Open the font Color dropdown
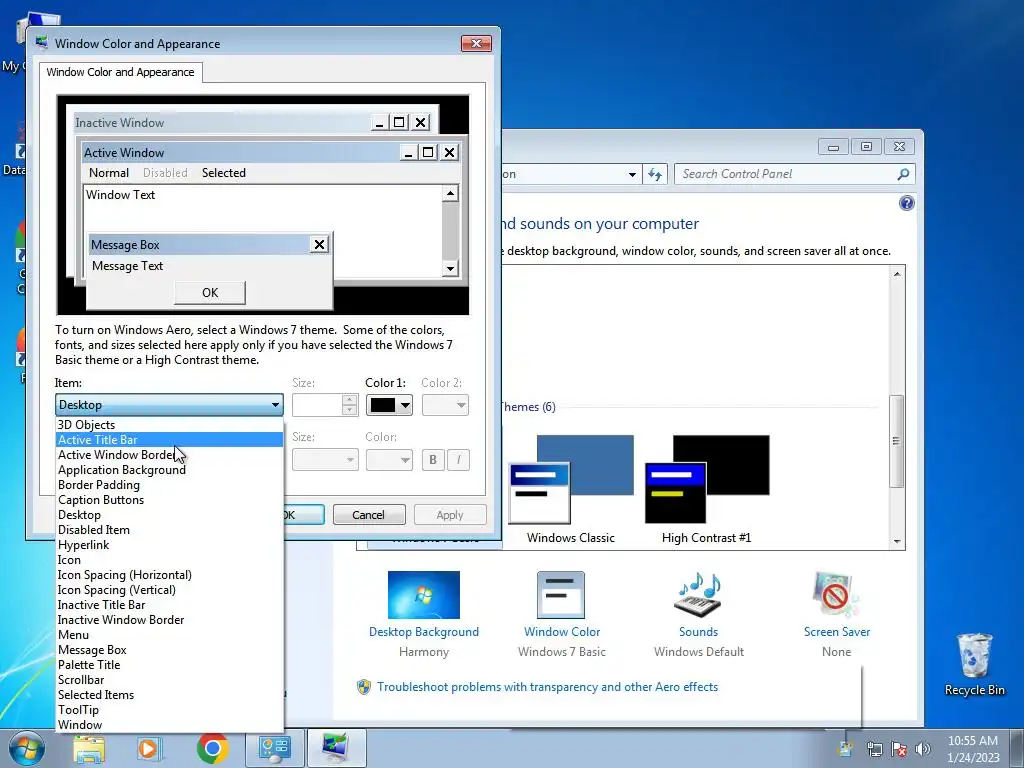1024x768 pixels. tap(389, 460)
